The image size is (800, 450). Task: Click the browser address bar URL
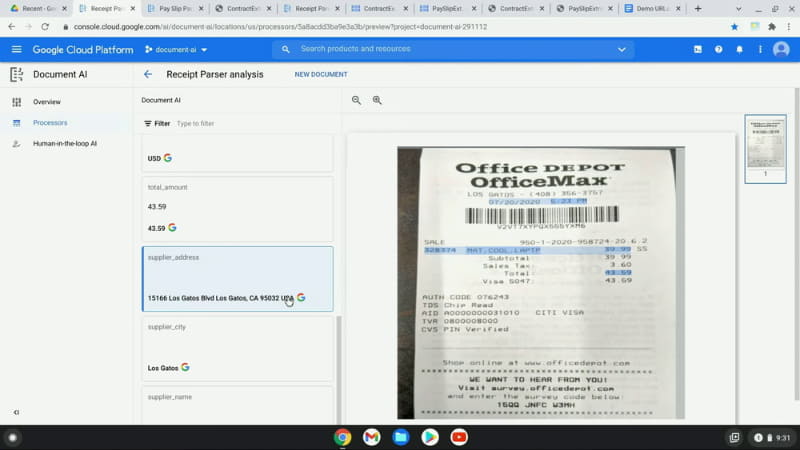tap(280, 27)
